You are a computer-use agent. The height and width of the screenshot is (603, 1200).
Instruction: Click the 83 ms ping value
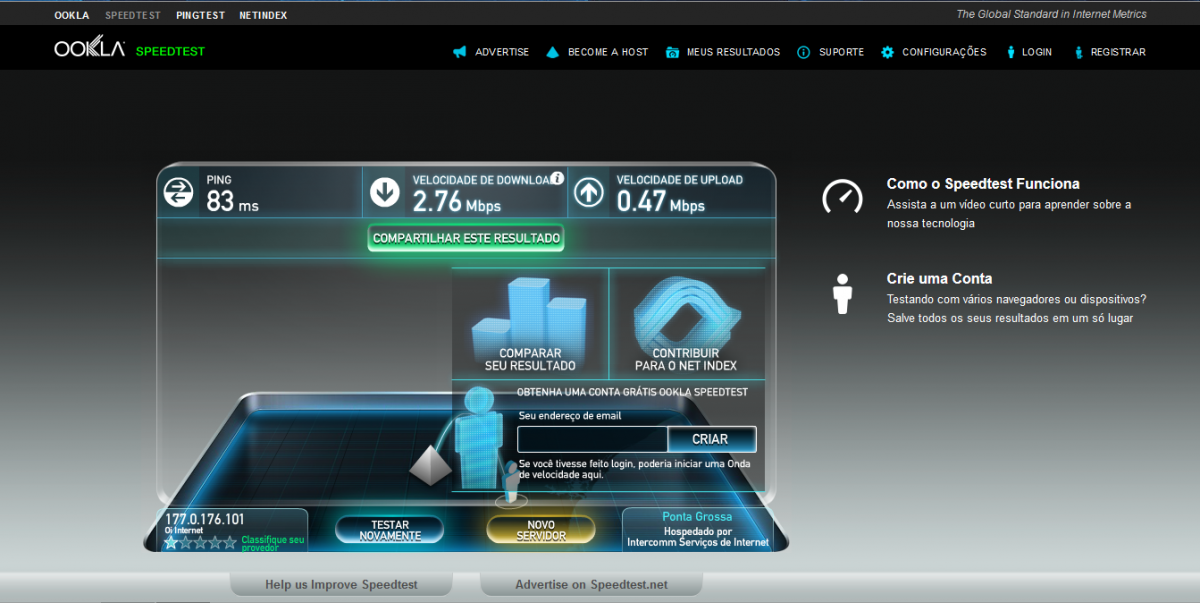click(232, 202)
